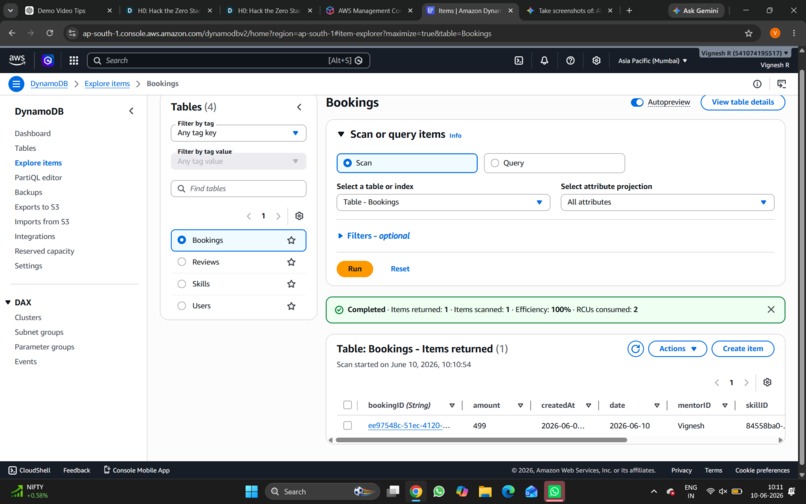
Task: Open the Actions dropdown button
Action: pos(677,349)
